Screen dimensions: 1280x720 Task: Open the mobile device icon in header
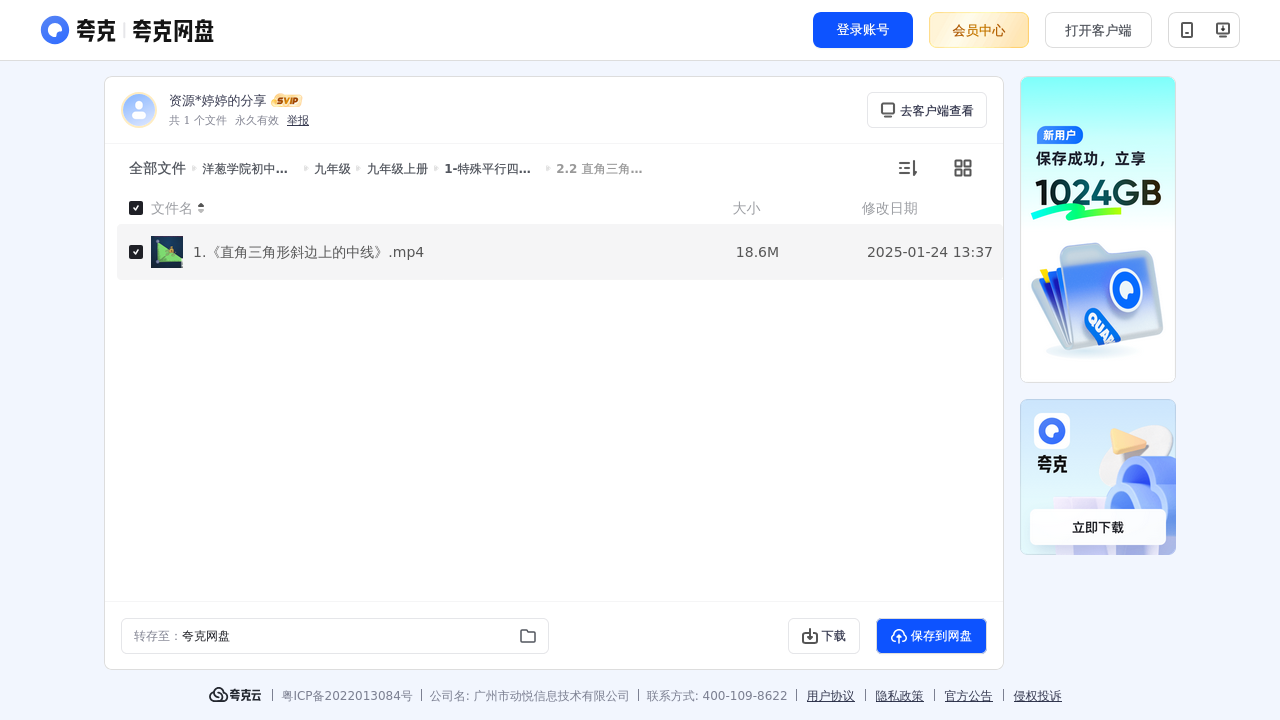pos(1187,30)
